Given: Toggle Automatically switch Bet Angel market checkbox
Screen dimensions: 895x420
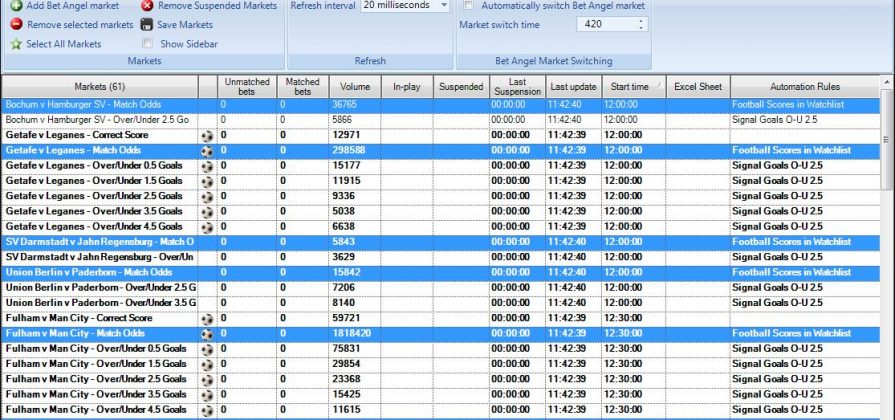Looking at the screenshot, I should click(470, 6).
